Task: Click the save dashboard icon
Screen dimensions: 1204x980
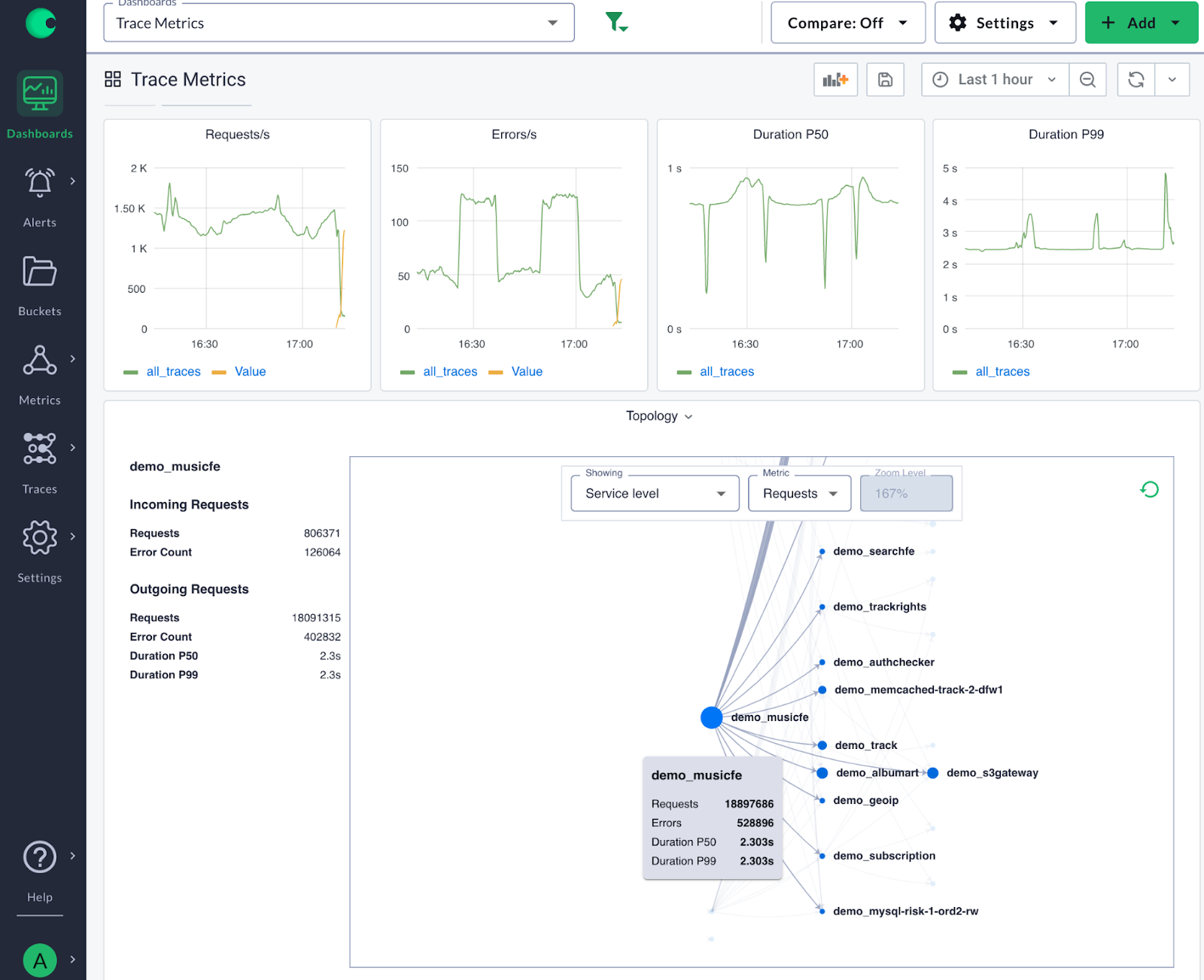Action: tap(885, 80)
